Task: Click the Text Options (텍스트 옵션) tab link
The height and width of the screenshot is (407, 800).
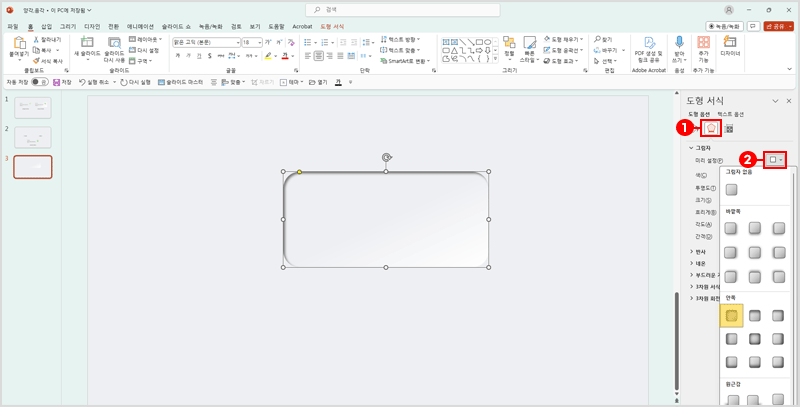Action: pyautogui.click(x=737, y=115)
